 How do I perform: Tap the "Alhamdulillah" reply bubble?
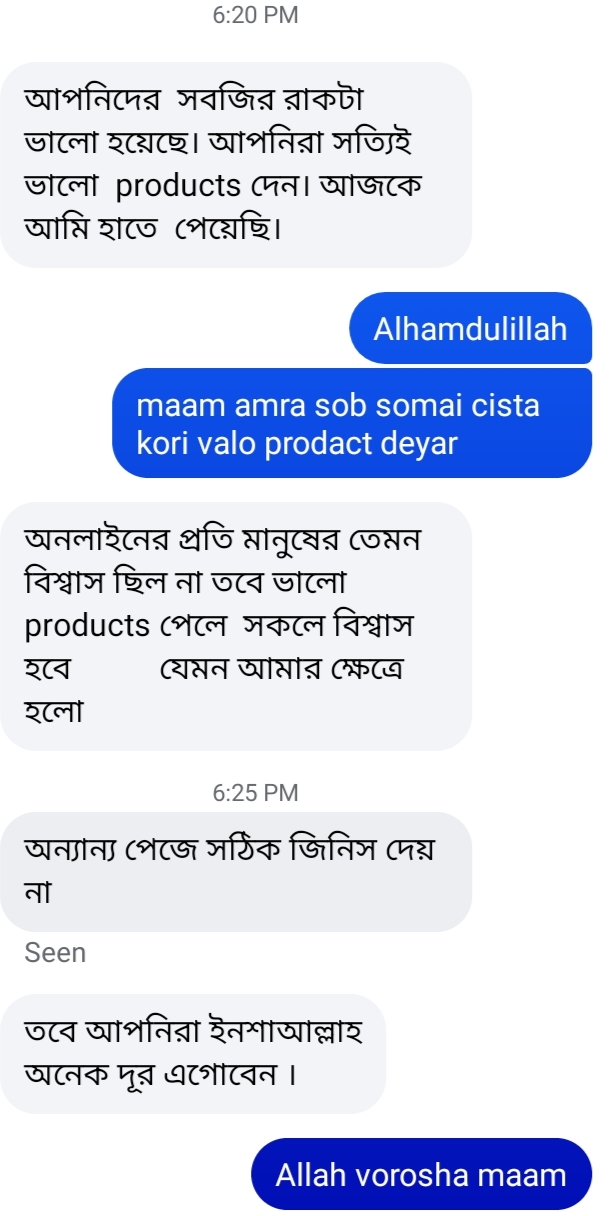470,328
